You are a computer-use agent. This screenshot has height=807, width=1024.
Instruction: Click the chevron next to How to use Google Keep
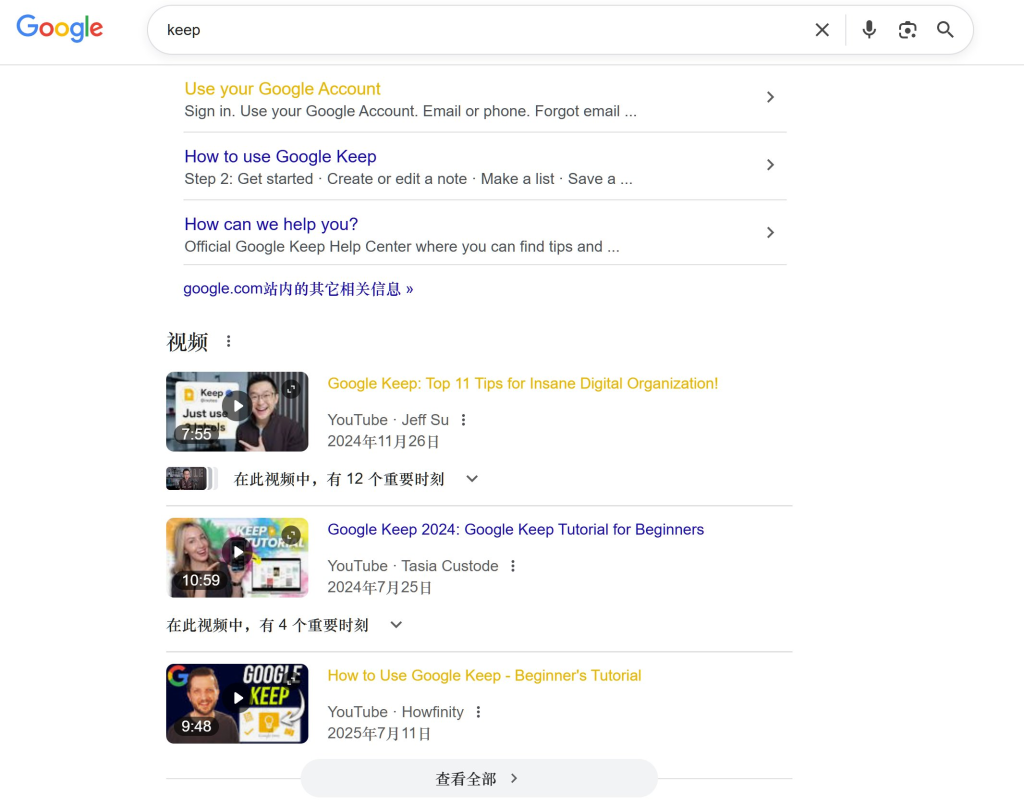click(770, 164)
